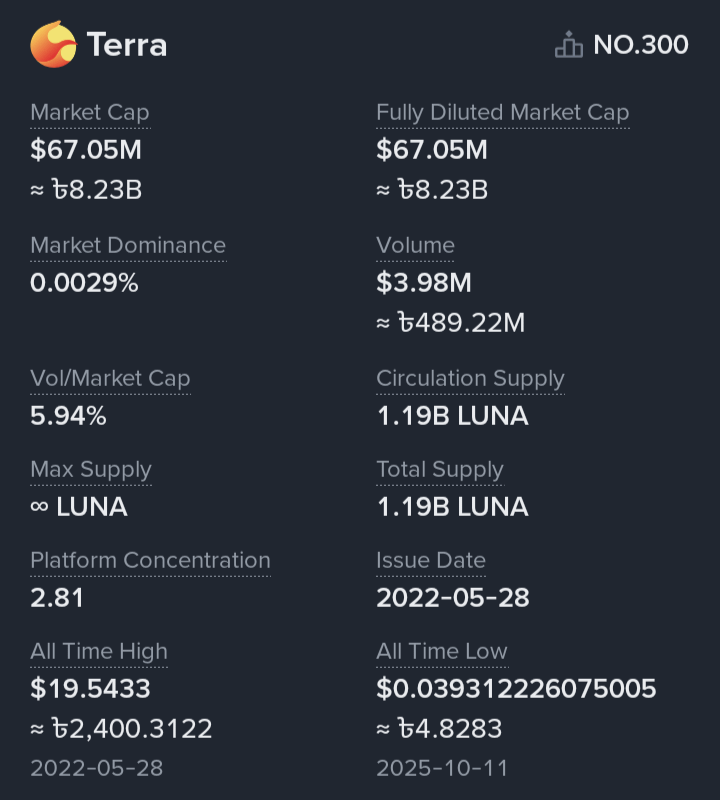
Task: Show the Vol/Market Cap explanation
Action: (110, 379)
